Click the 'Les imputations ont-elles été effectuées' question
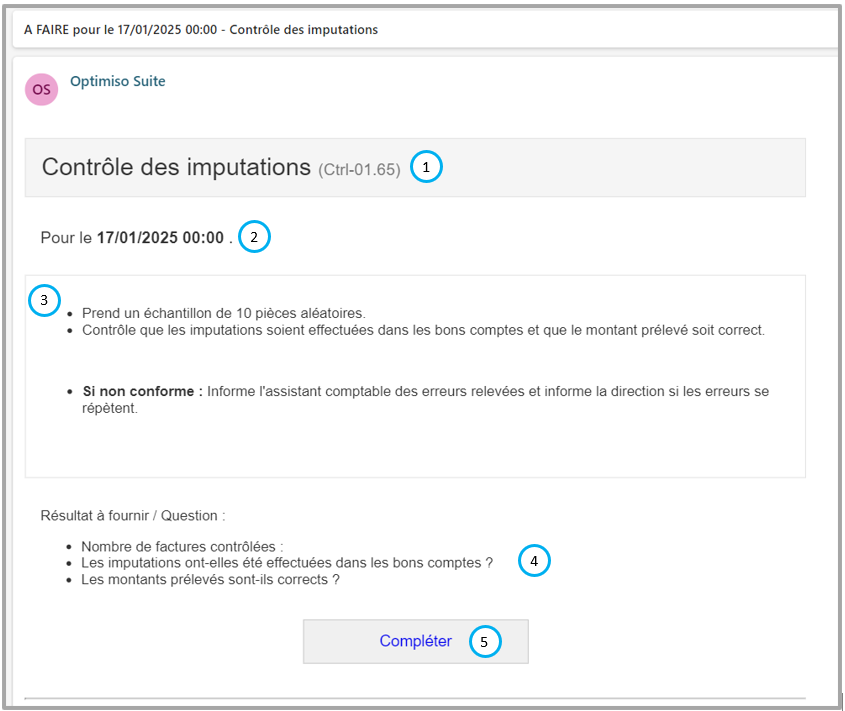The height and width of the screenshot is (711, 845). point(287,563)
